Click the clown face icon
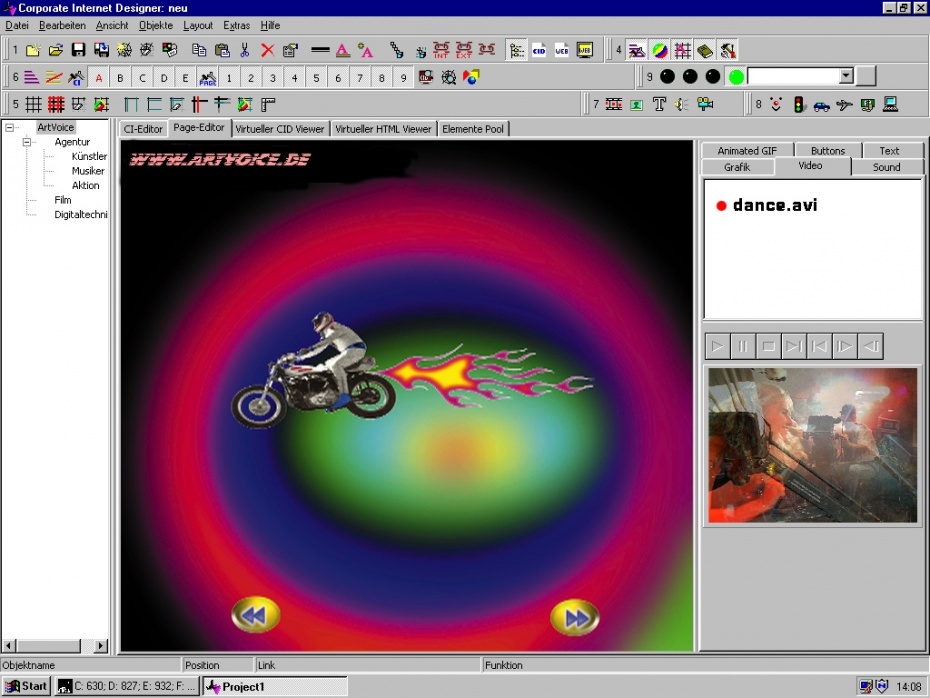Image resolution: width=930 pixels, height=698 pixels. coord(776,105)
